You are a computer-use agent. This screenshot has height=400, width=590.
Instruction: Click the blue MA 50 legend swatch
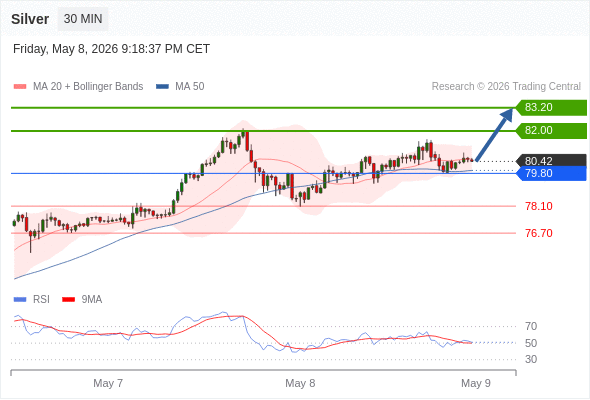pyautogui.click(x=162, y=87)
